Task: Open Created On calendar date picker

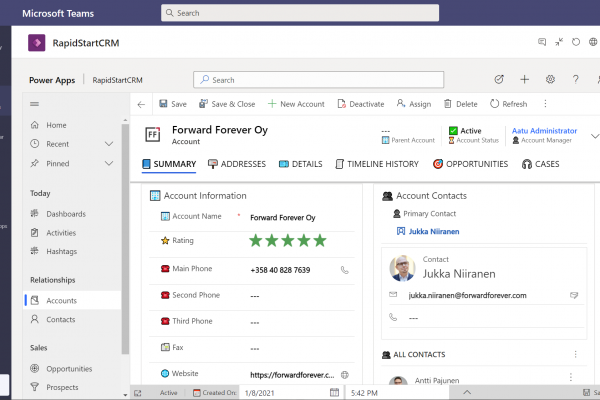Action: [334, 392]
